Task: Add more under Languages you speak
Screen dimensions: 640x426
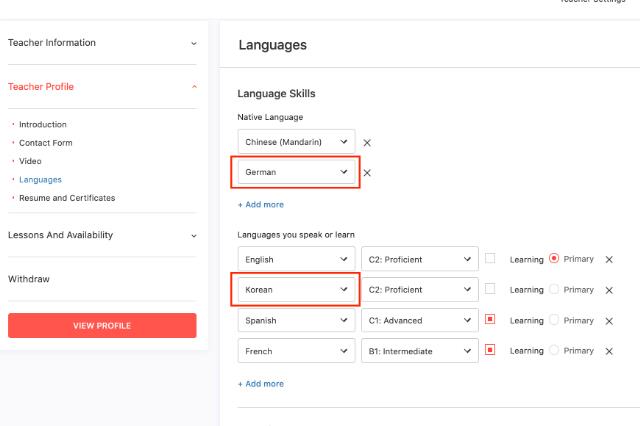Action: click(x=261, y=384)
